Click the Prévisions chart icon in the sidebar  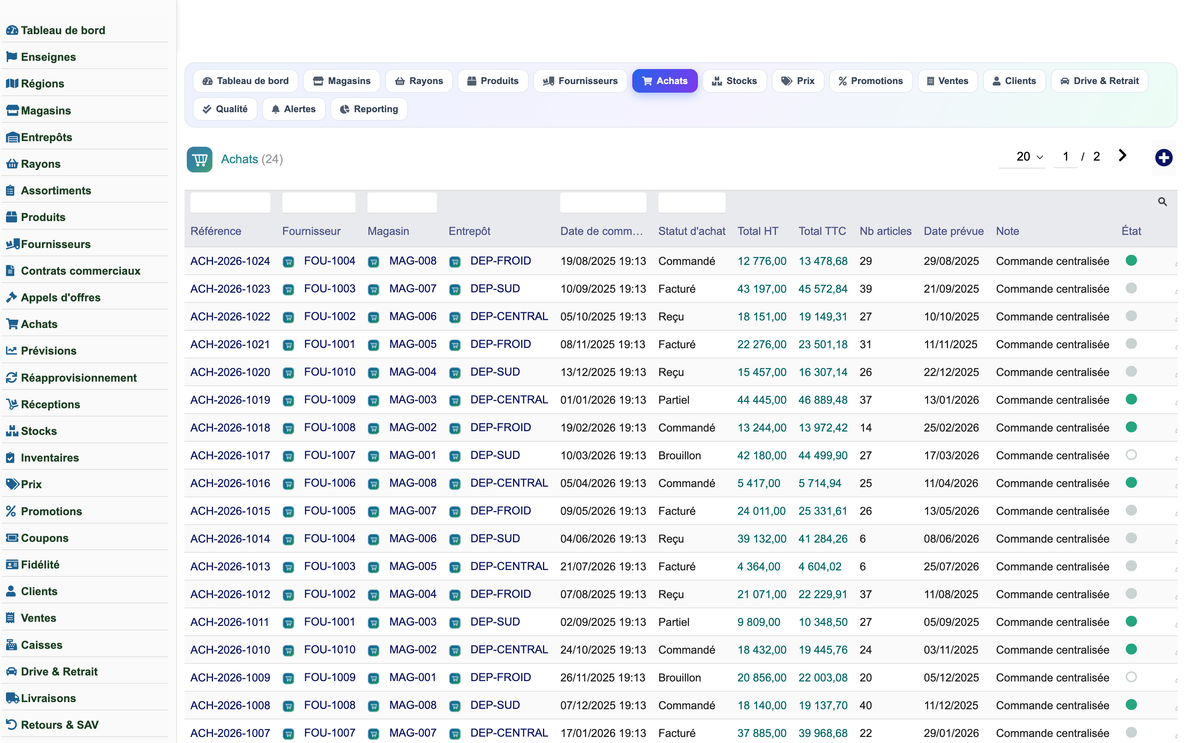coord(12,351)
